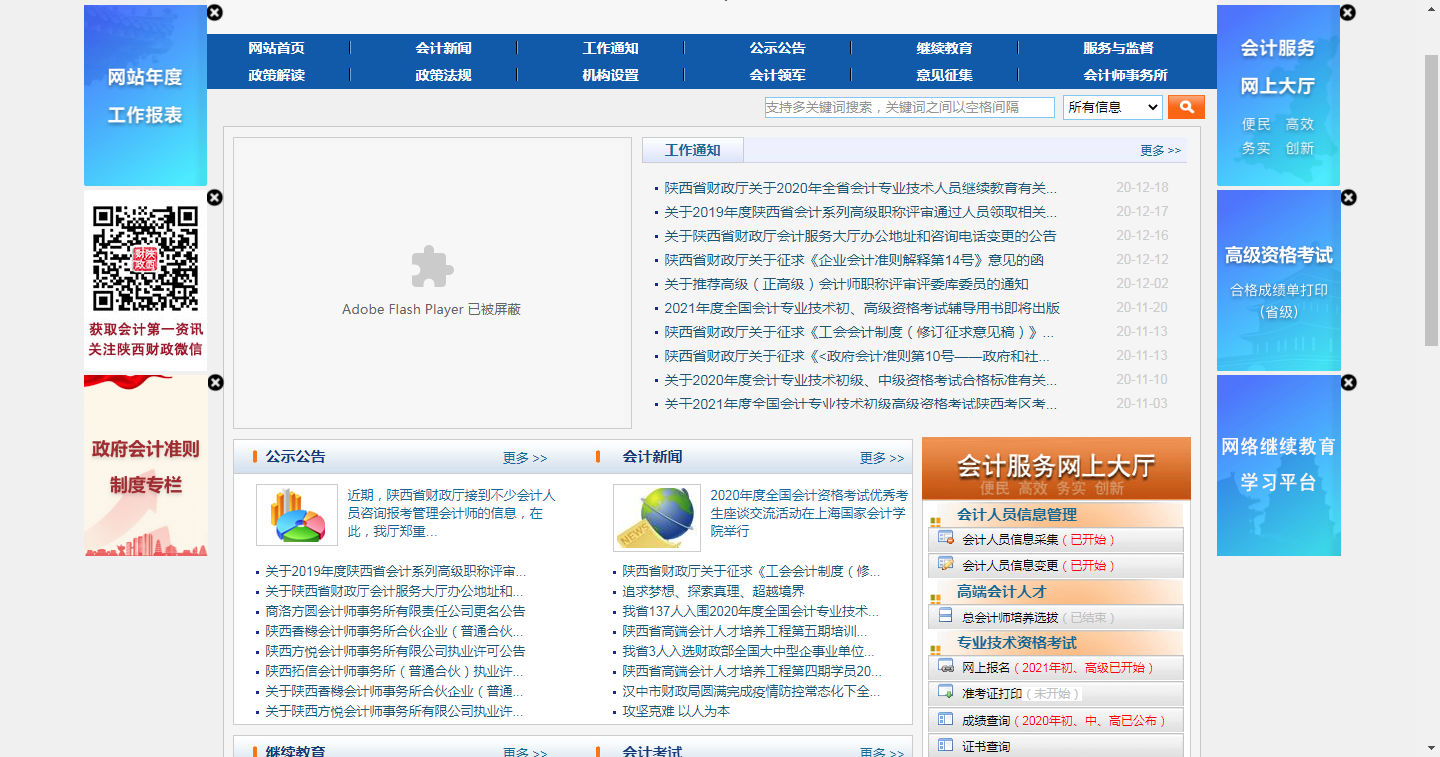The height and width of the screenshot is (757, 1440).
Task: Open the 攻坚克难 以人为本 news item
Action: pyautogui.click(x=676, y=711)
